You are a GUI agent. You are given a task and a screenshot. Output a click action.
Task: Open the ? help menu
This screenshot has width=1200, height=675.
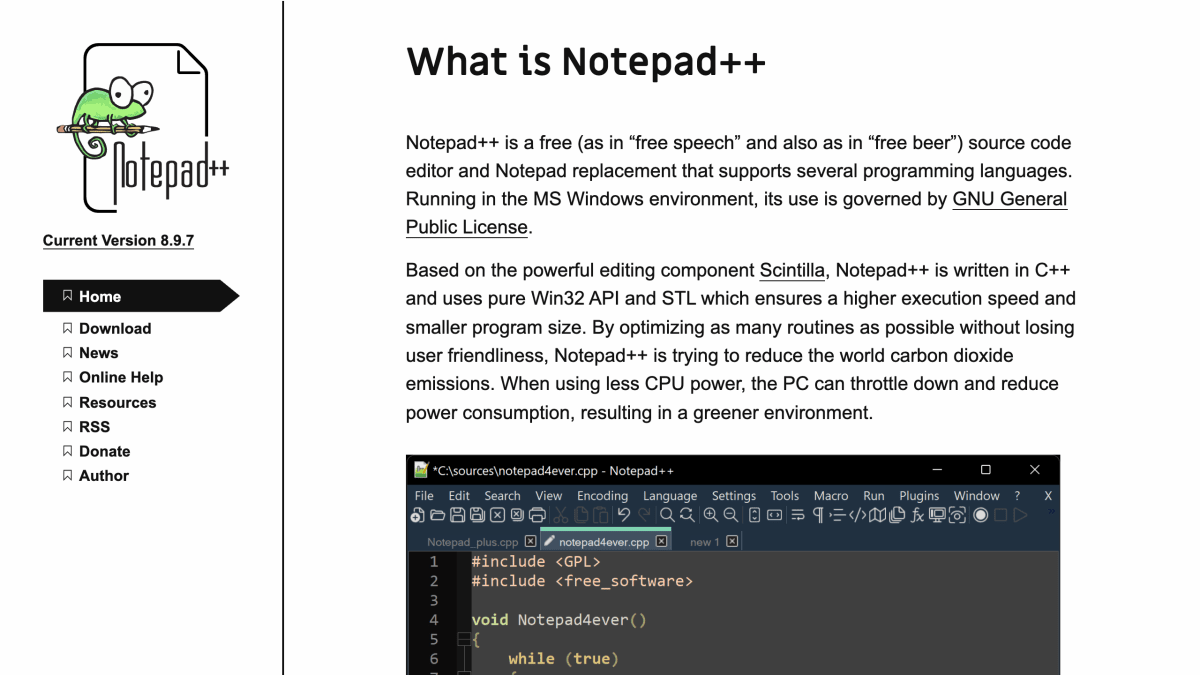click(x=1017, y=496)
